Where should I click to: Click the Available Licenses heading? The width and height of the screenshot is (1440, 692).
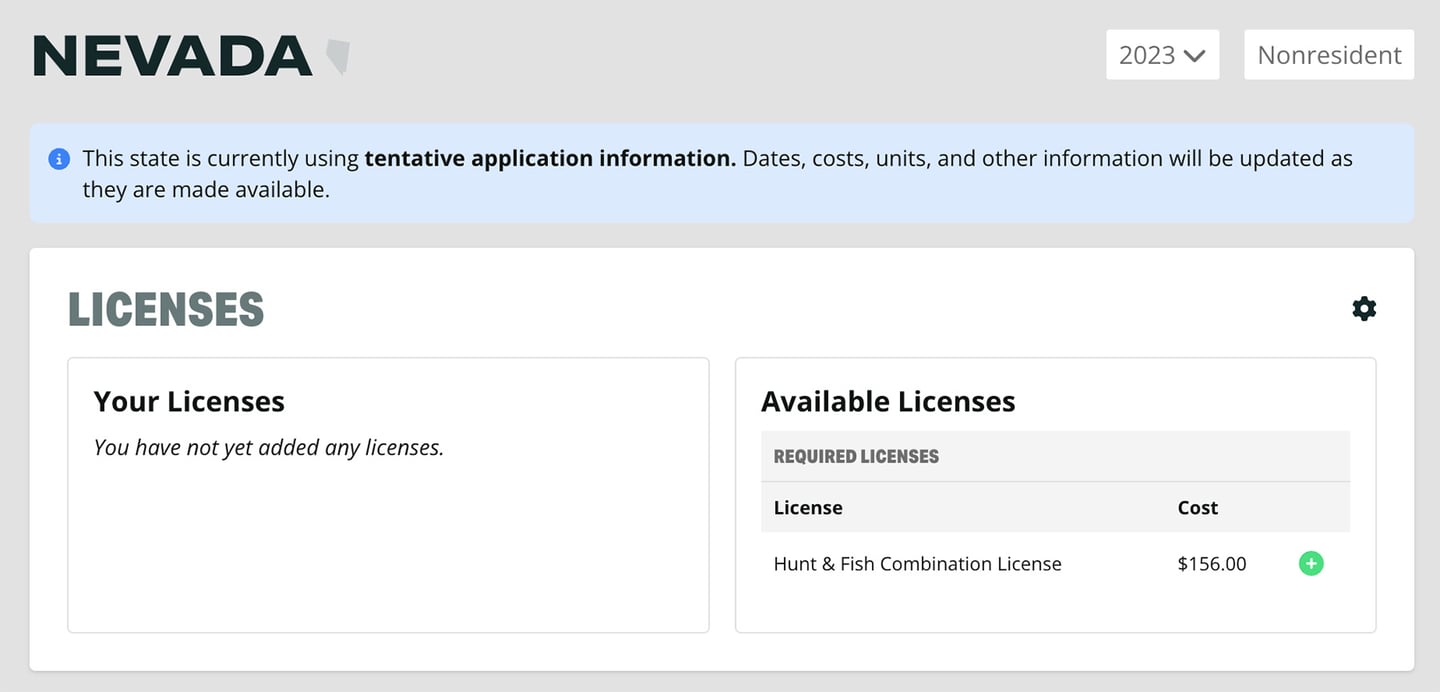click(888, 402)
